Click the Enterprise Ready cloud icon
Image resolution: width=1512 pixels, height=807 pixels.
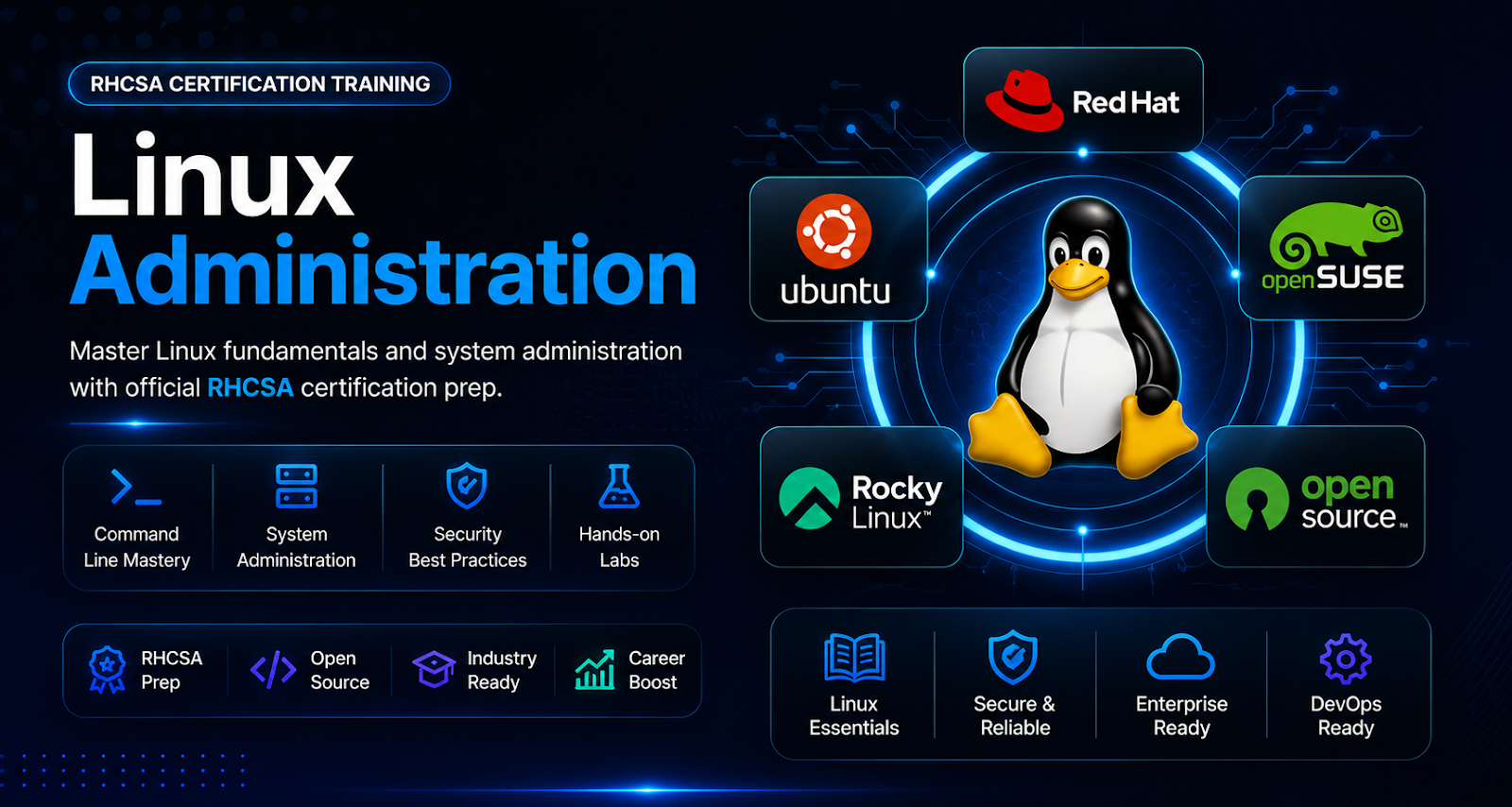coord(1180,657)
